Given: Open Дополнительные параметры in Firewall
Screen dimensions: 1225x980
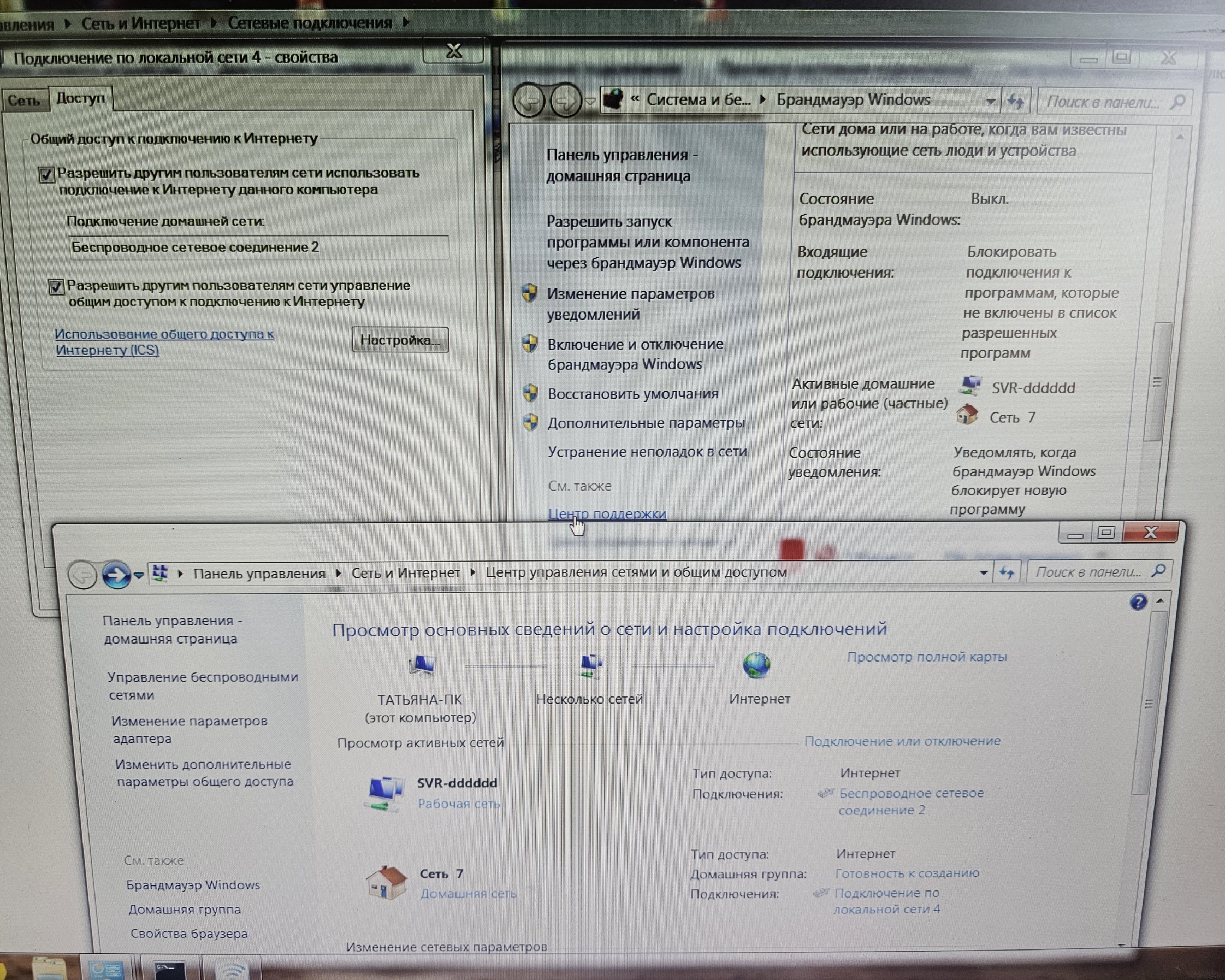Looking at the screenshot, I should (x=646, y=422).
